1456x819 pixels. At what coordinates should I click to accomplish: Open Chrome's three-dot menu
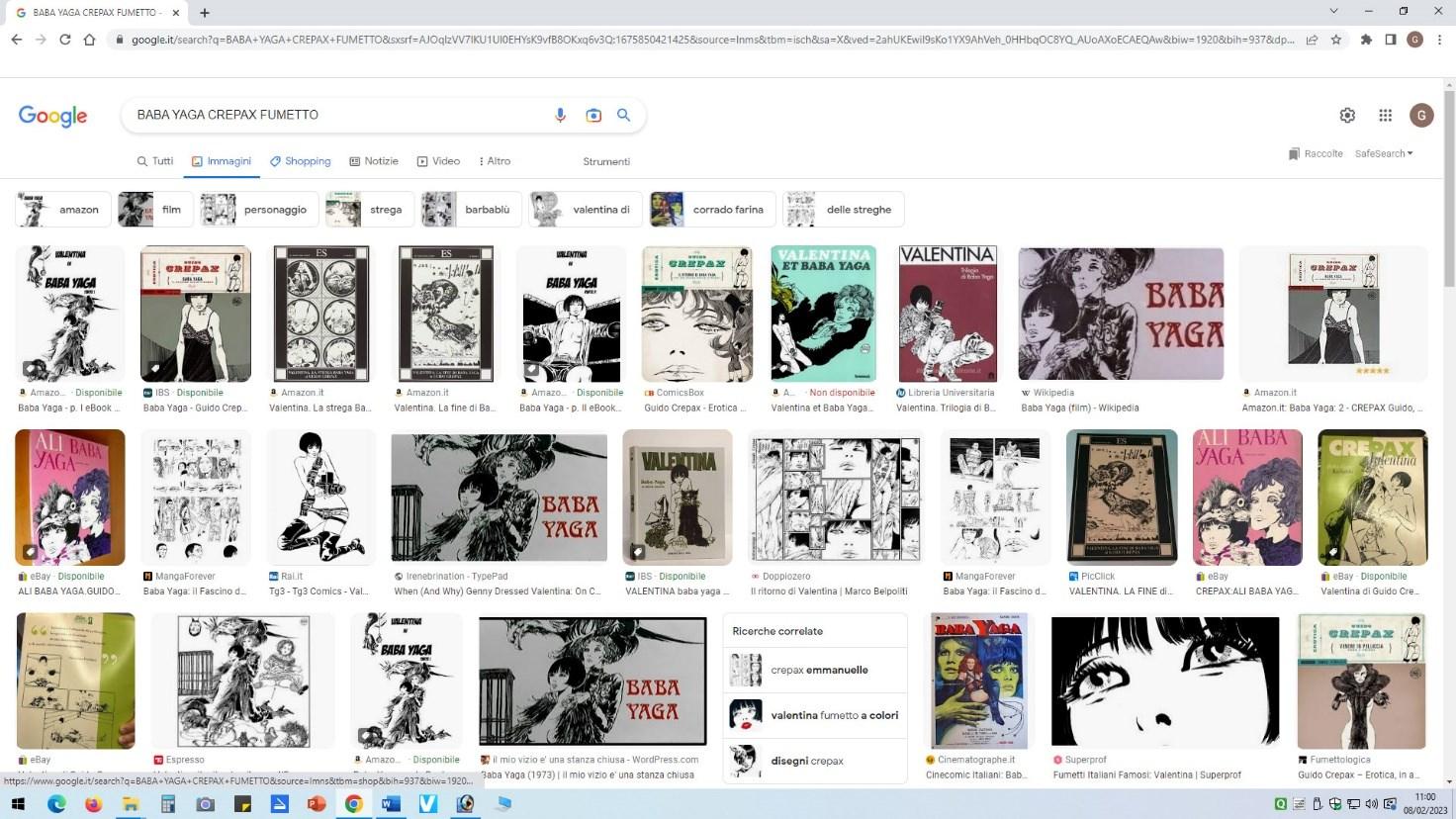[1439, 40]
